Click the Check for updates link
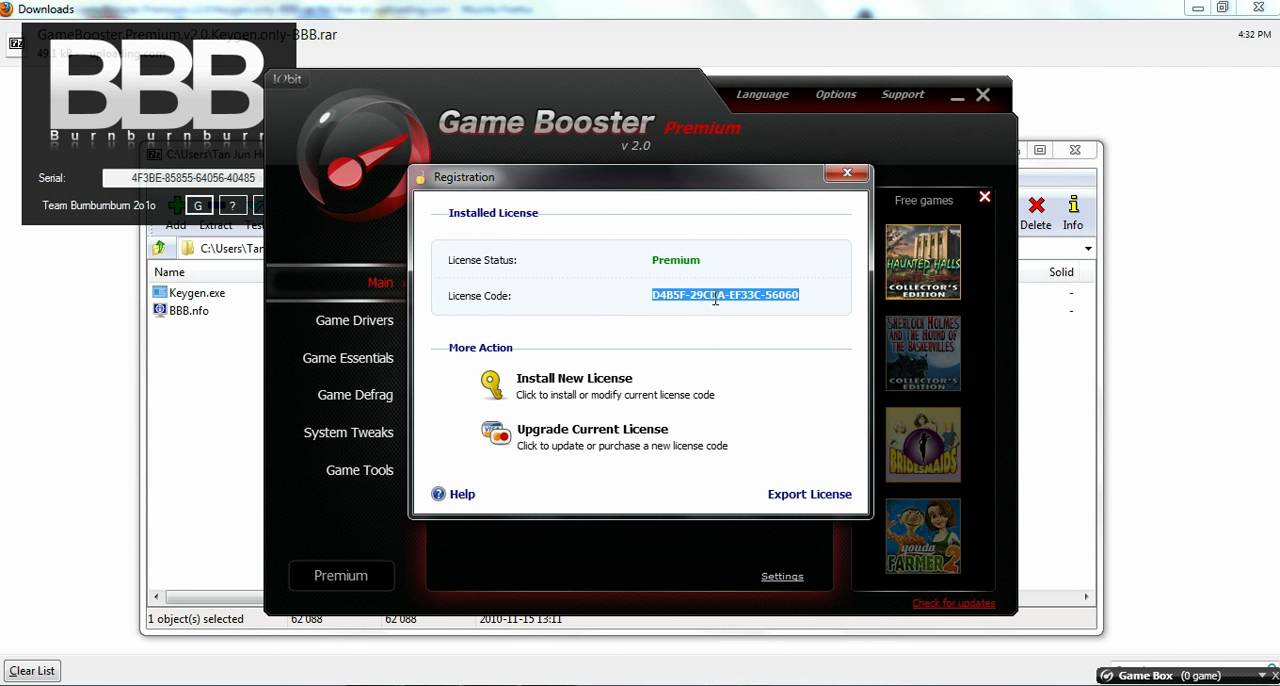The image size is (1280, 686). click(953, 603)
